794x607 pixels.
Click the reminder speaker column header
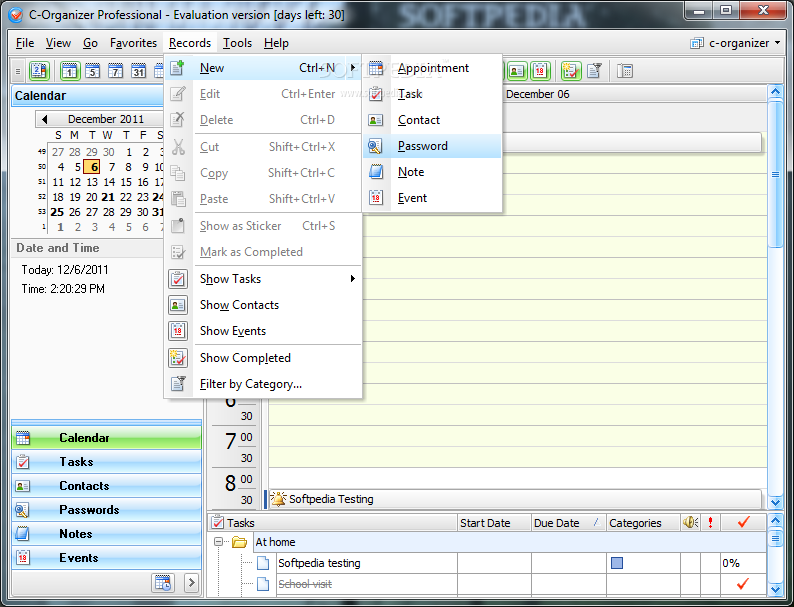point(691,523)
